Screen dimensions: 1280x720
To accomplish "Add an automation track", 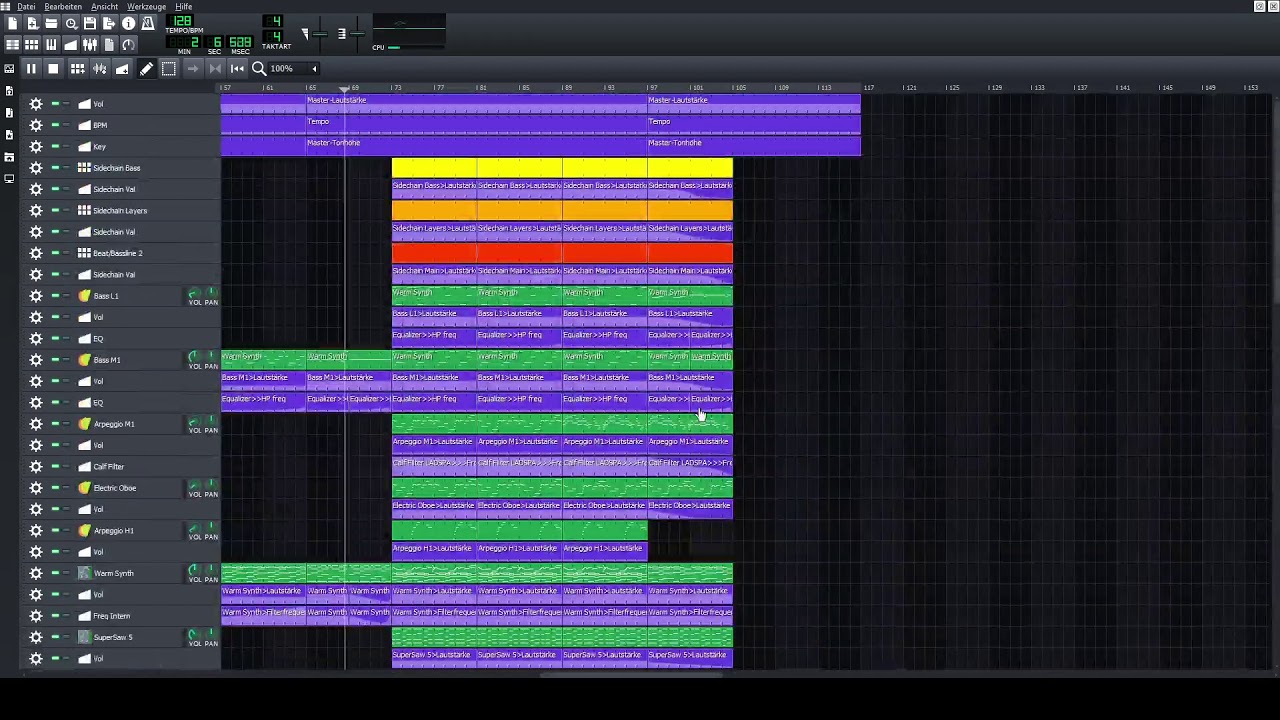I will (x=122, y=68).
